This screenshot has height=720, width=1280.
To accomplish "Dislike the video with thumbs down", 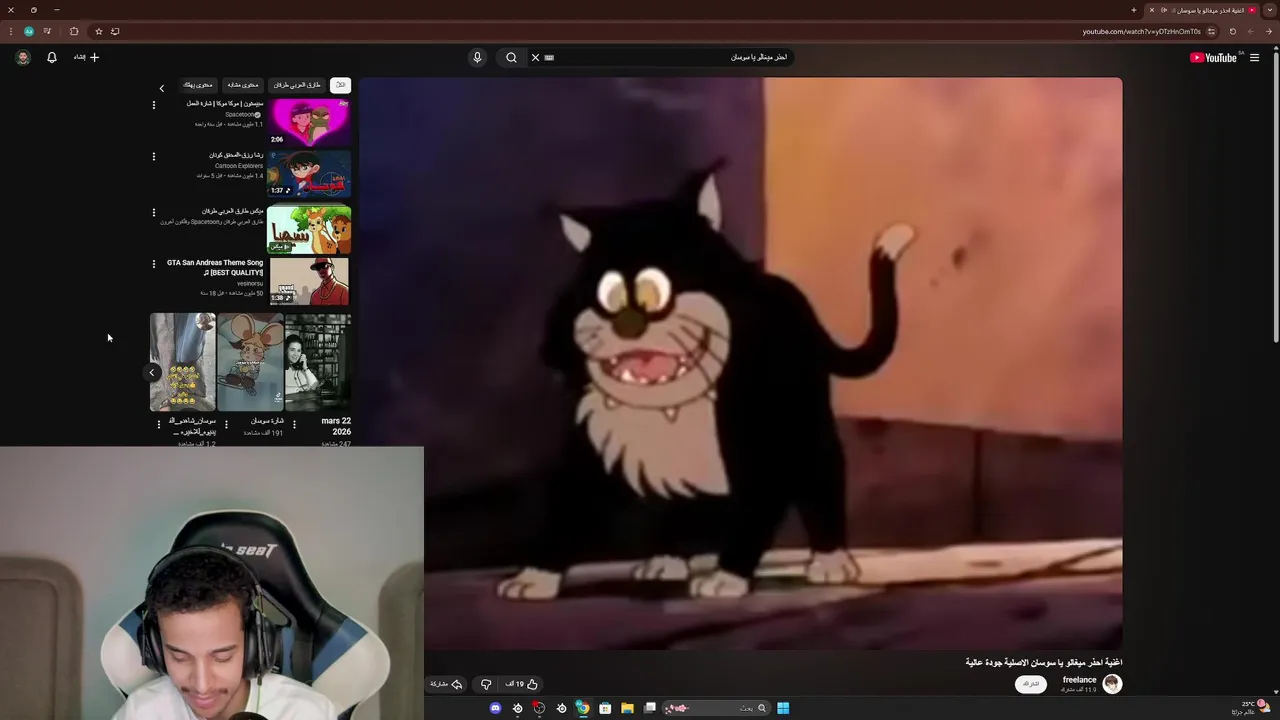I will click(486, 684).
